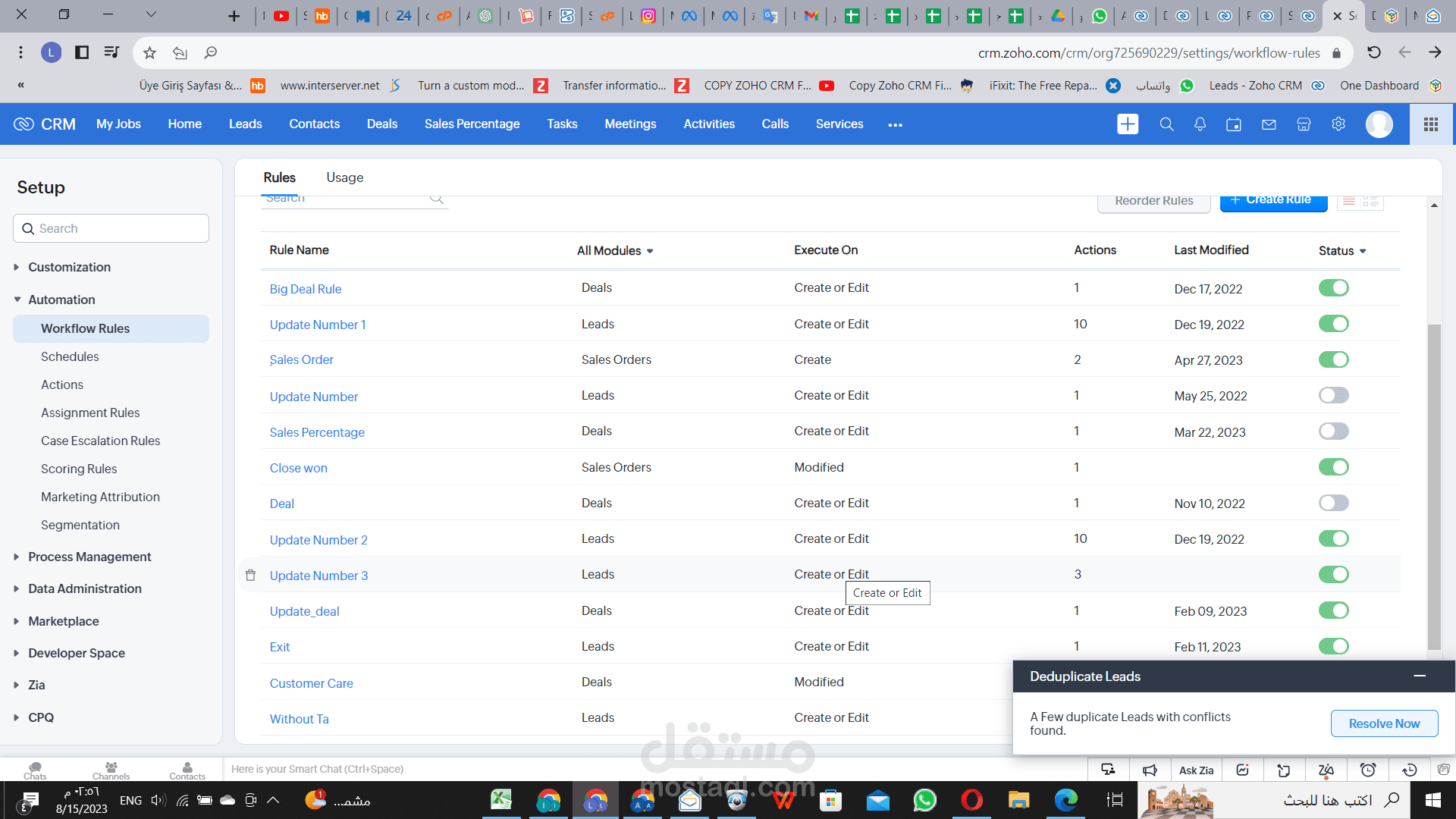Click the setup sidebar Search field
This screenshot has height=819, width=1456.
click(111, 228)
